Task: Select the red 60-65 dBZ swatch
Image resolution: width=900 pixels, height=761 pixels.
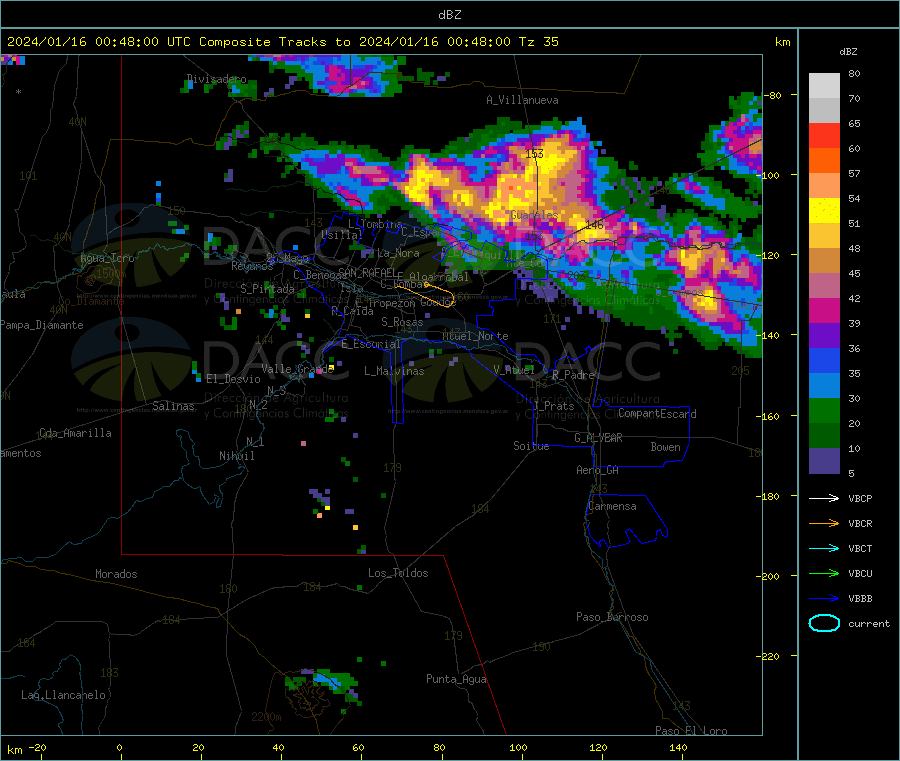Action: pos(824,136)
